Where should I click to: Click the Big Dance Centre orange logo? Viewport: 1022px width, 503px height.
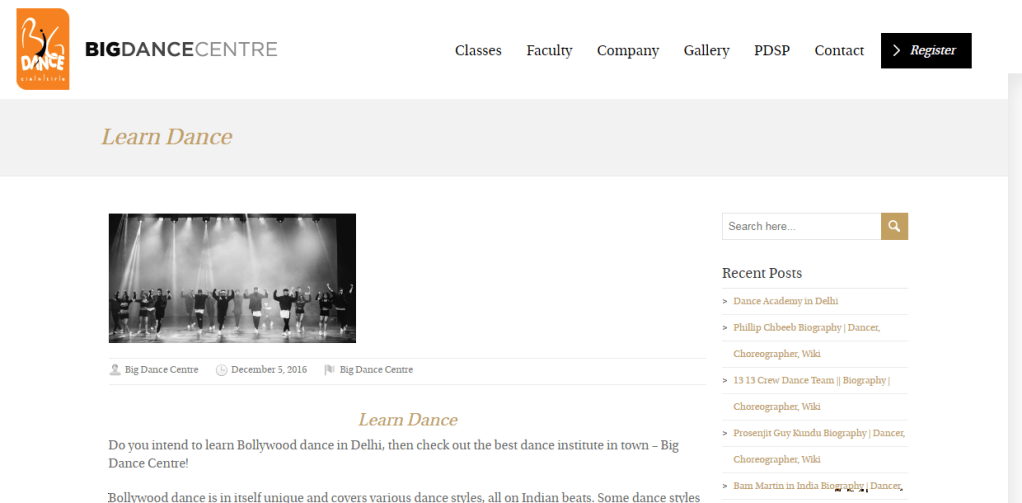point(43,49)
